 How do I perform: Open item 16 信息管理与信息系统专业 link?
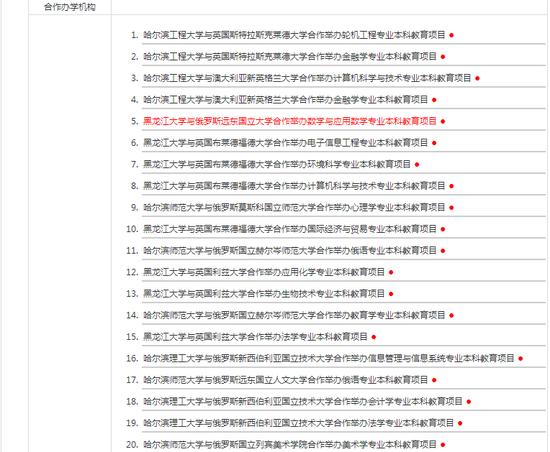click(329, 358)
